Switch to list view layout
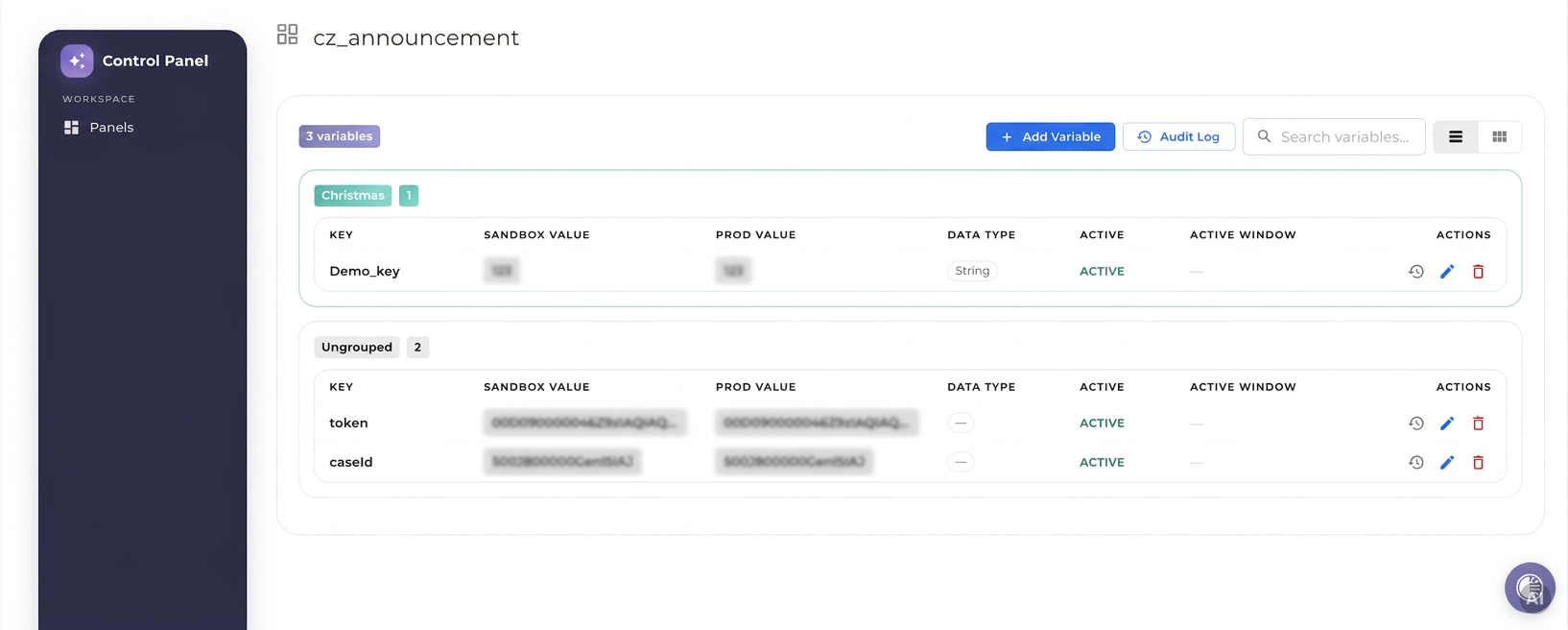 pyautogui.click(x=1456, y=137)
